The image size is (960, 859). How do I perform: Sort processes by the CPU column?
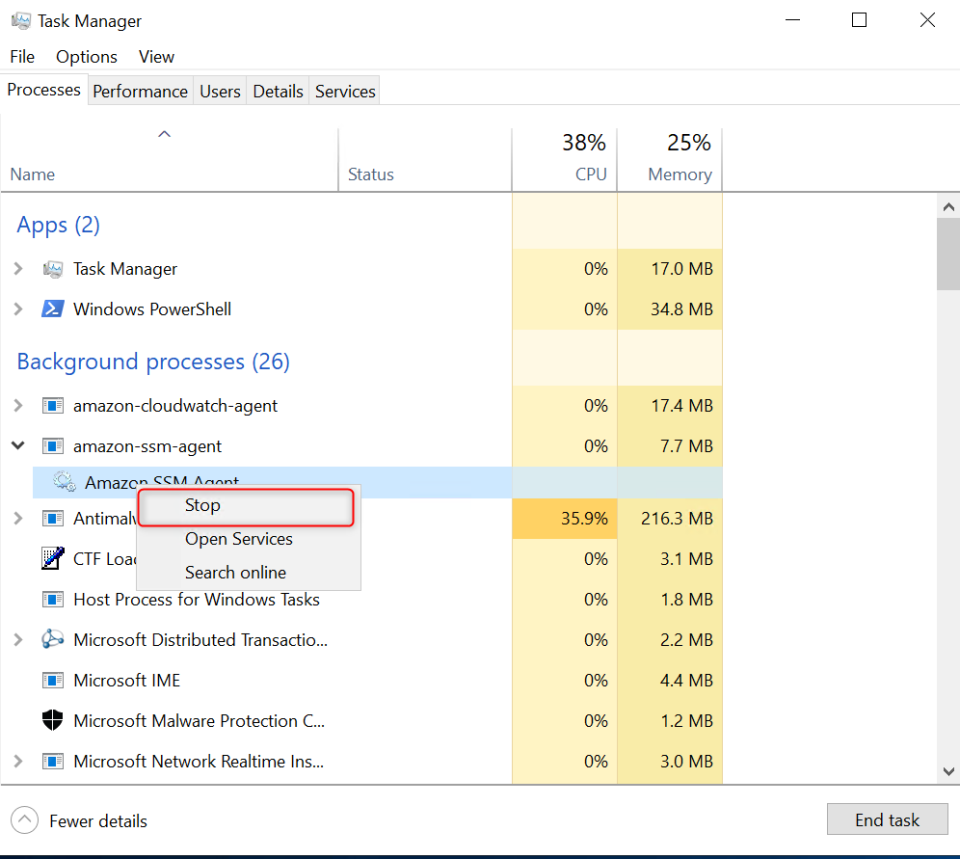(590, 174)
